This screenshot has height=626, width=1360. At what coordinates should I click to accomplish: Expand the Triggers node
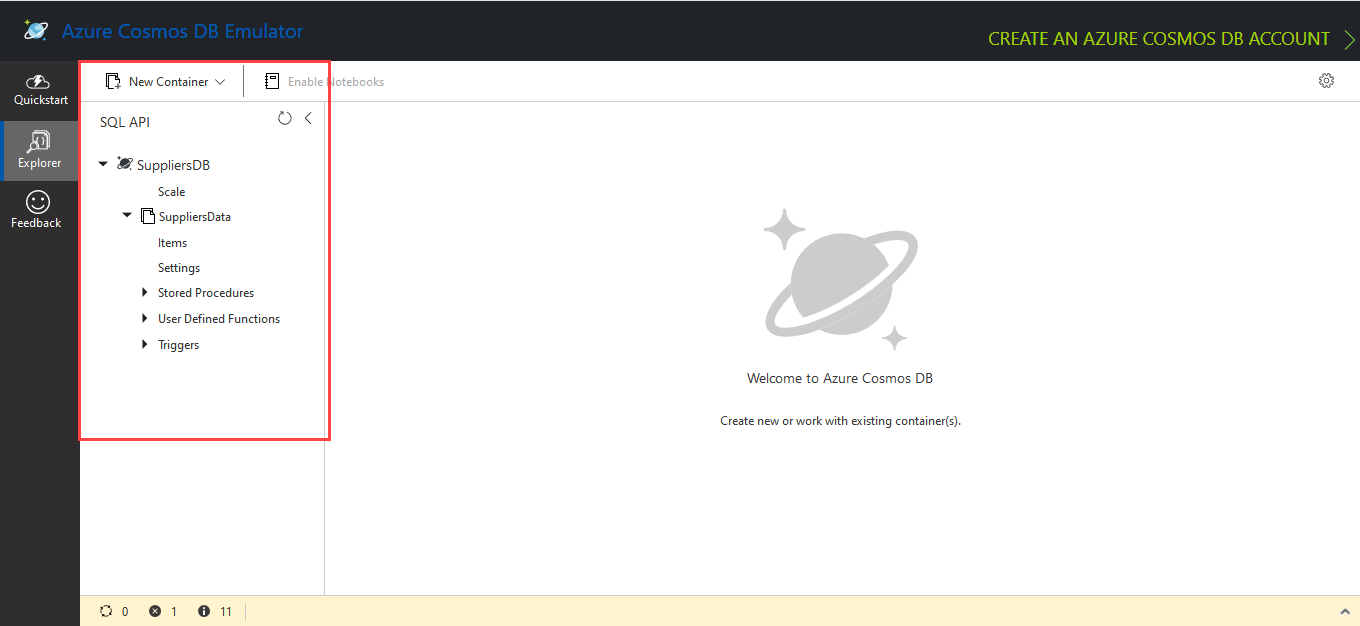point(145,345)
